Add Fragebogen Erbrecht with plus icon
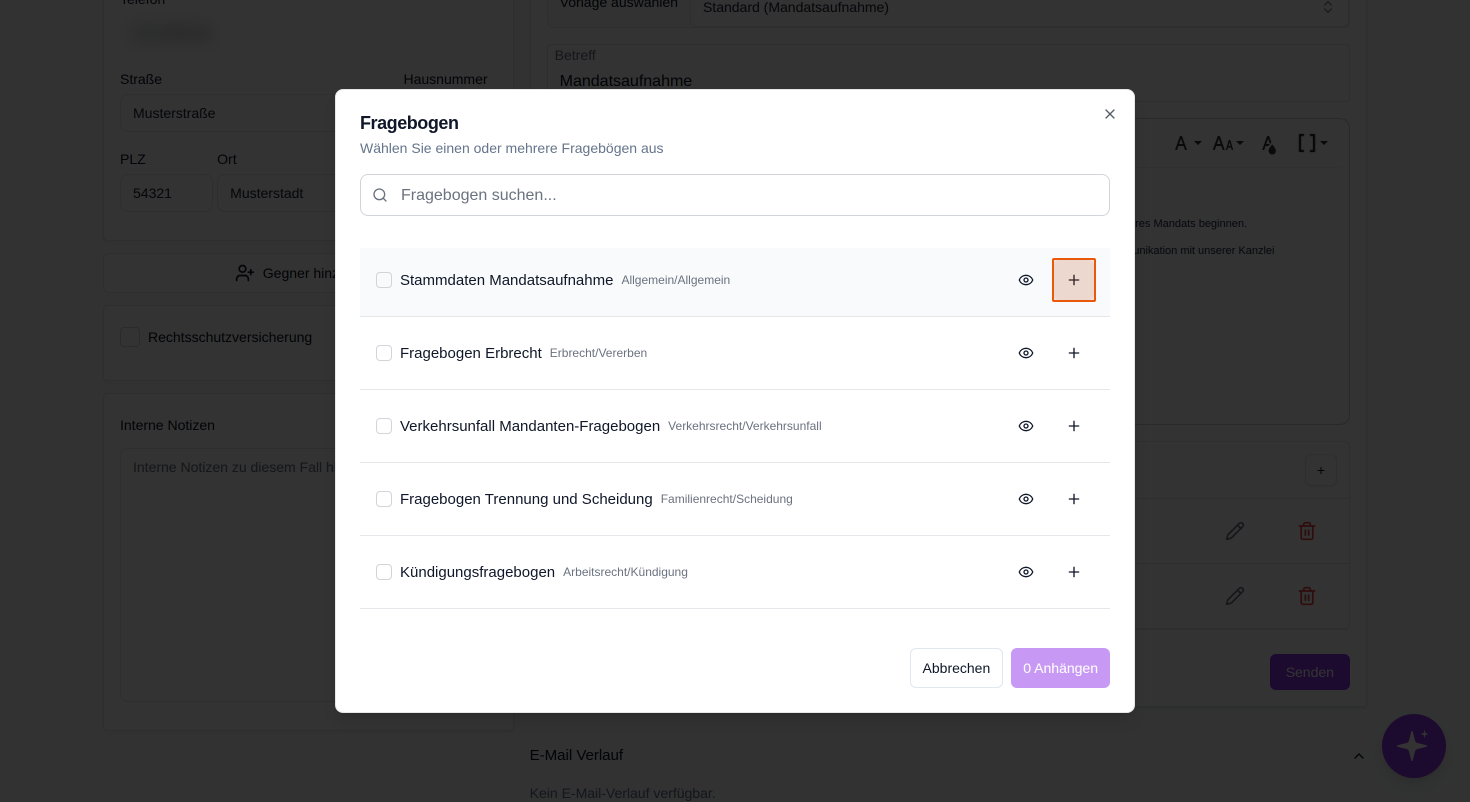The width and height of the screenshot is (1470, 802). pos(1074,353)
